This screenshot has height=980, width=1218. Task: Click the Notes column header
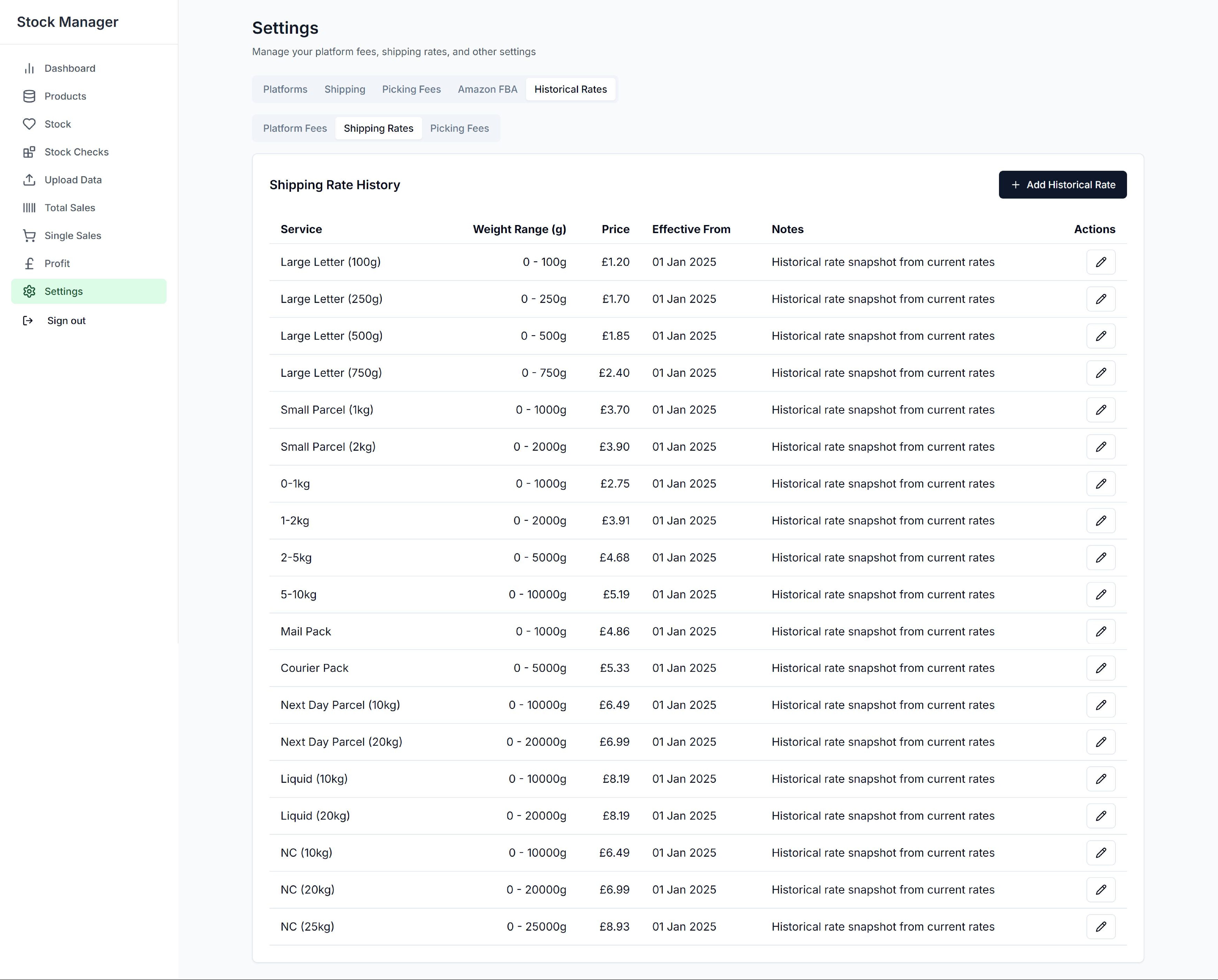787,229
